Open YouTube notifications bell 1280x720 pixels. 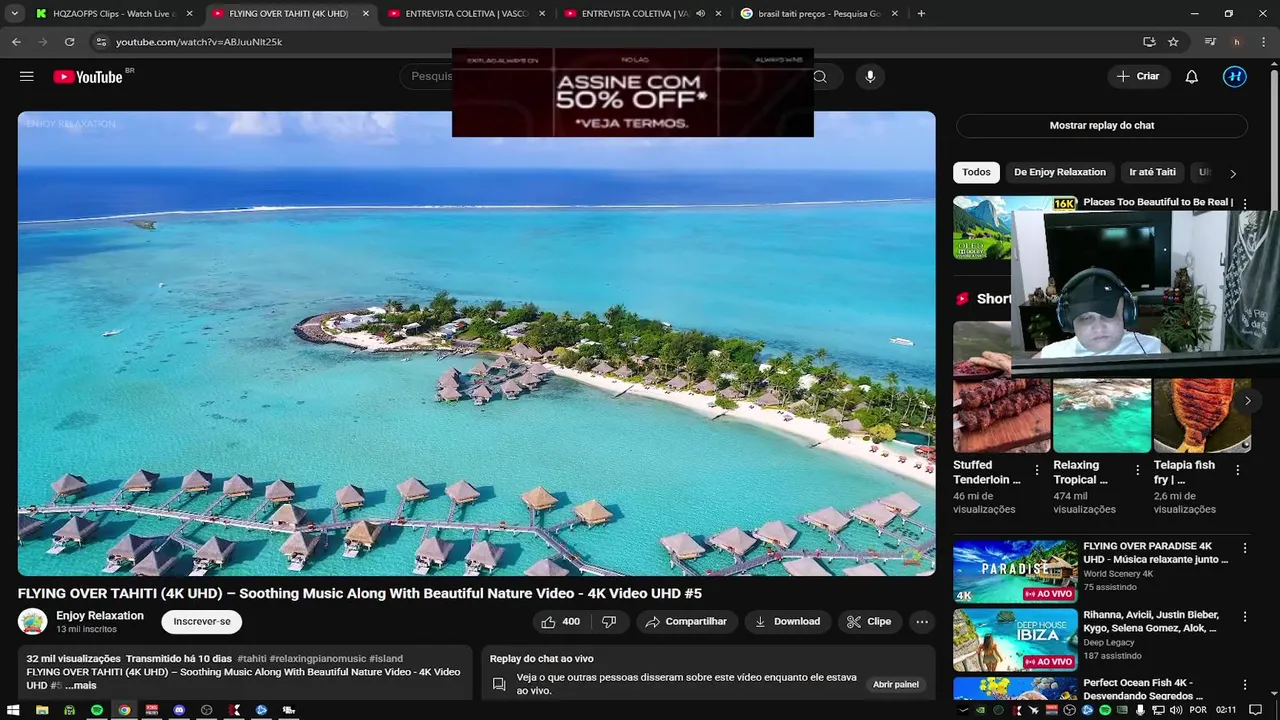click(1192, 76)
